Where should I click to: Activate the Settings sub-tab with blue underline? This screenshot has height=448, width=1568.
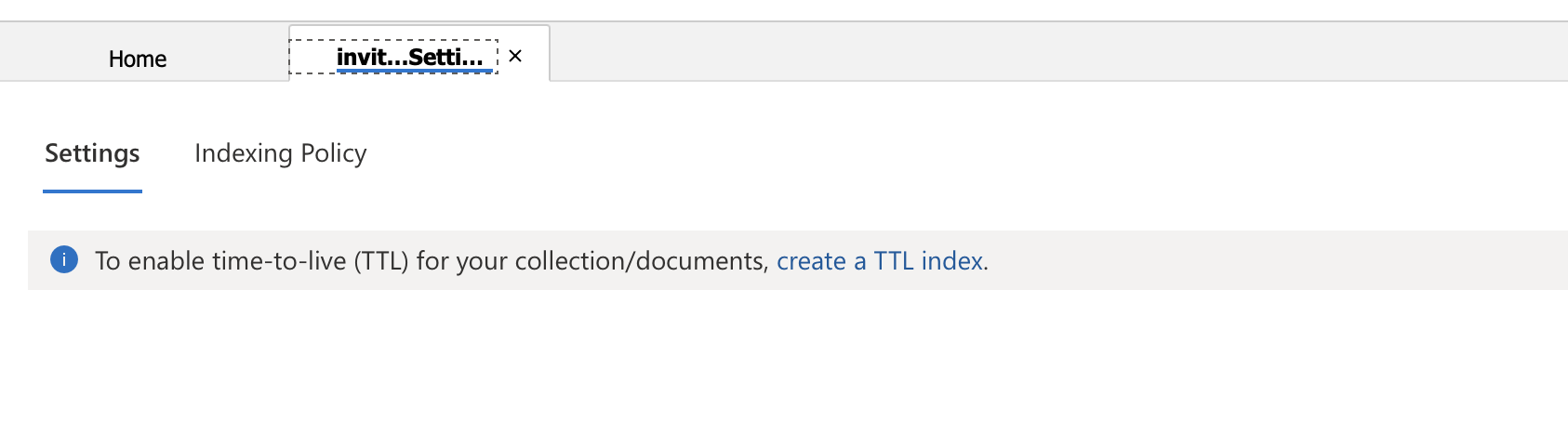click(92, 153)
